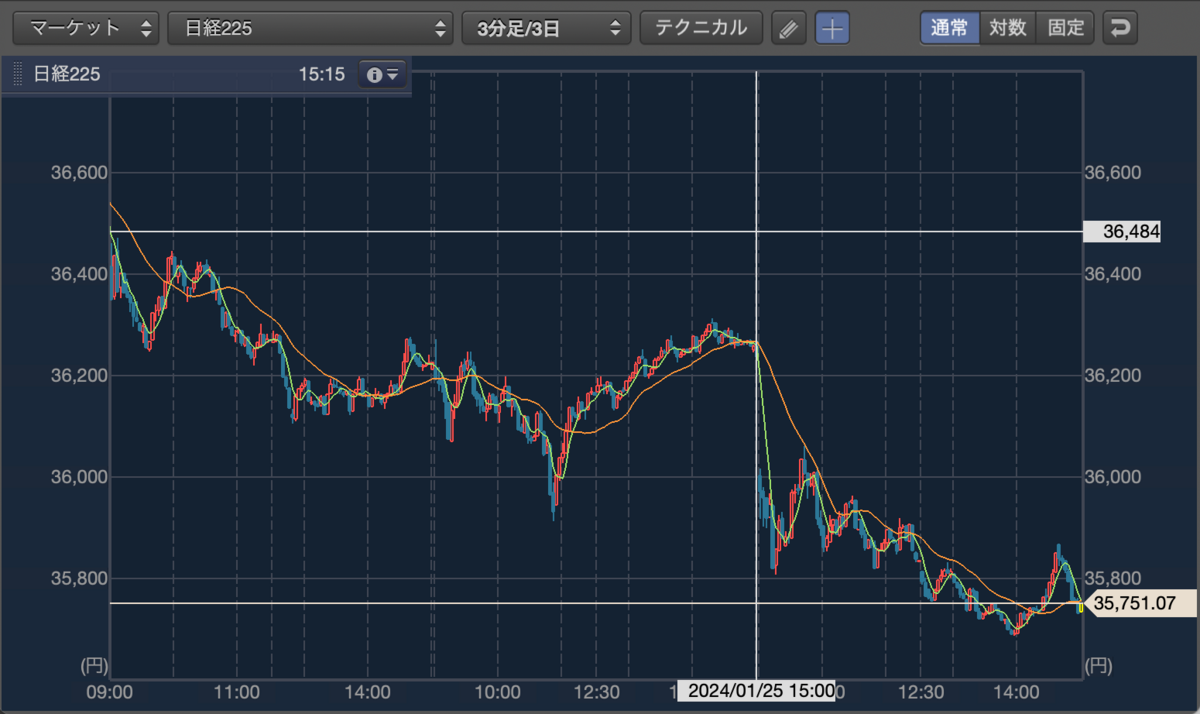Toggle the crosshair cursor icon
1200x714 pixels.
click(x=832, y=28)
